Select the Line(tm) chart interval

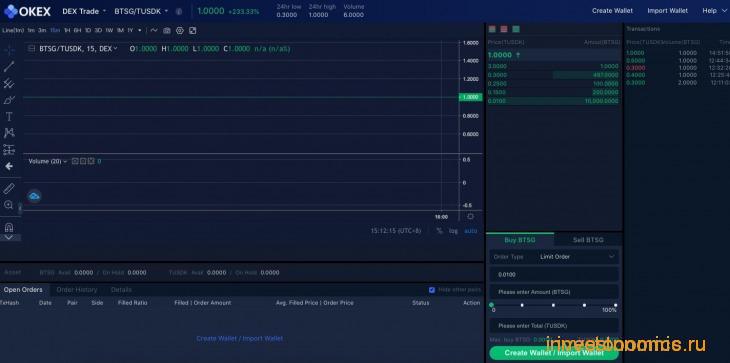(x=13, y=31)
